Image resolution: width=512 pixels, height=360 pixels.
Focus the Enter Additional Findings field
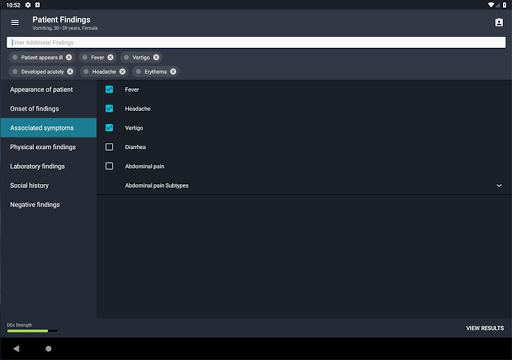click(x=256, y=42)
